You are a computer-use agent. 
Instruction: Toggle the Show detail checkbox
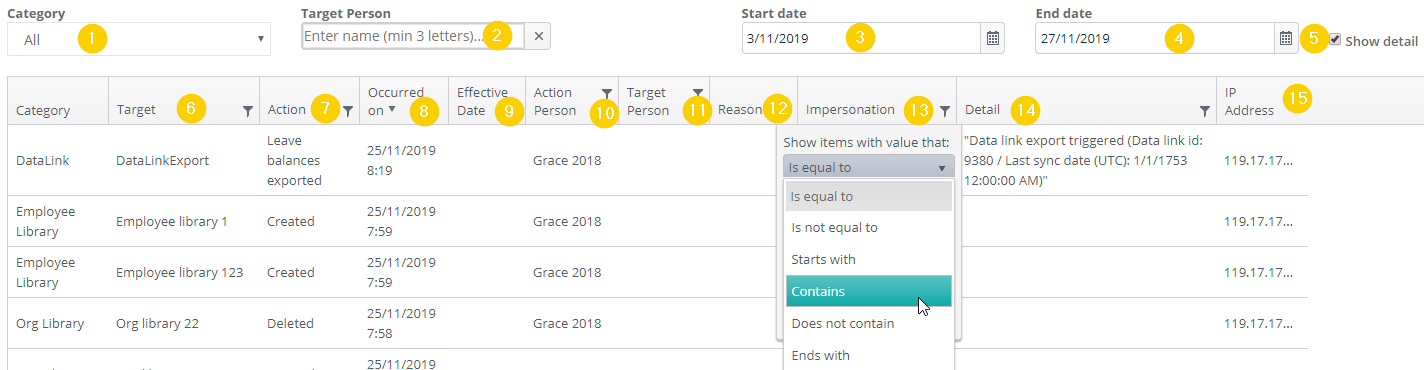(1335, 40)
